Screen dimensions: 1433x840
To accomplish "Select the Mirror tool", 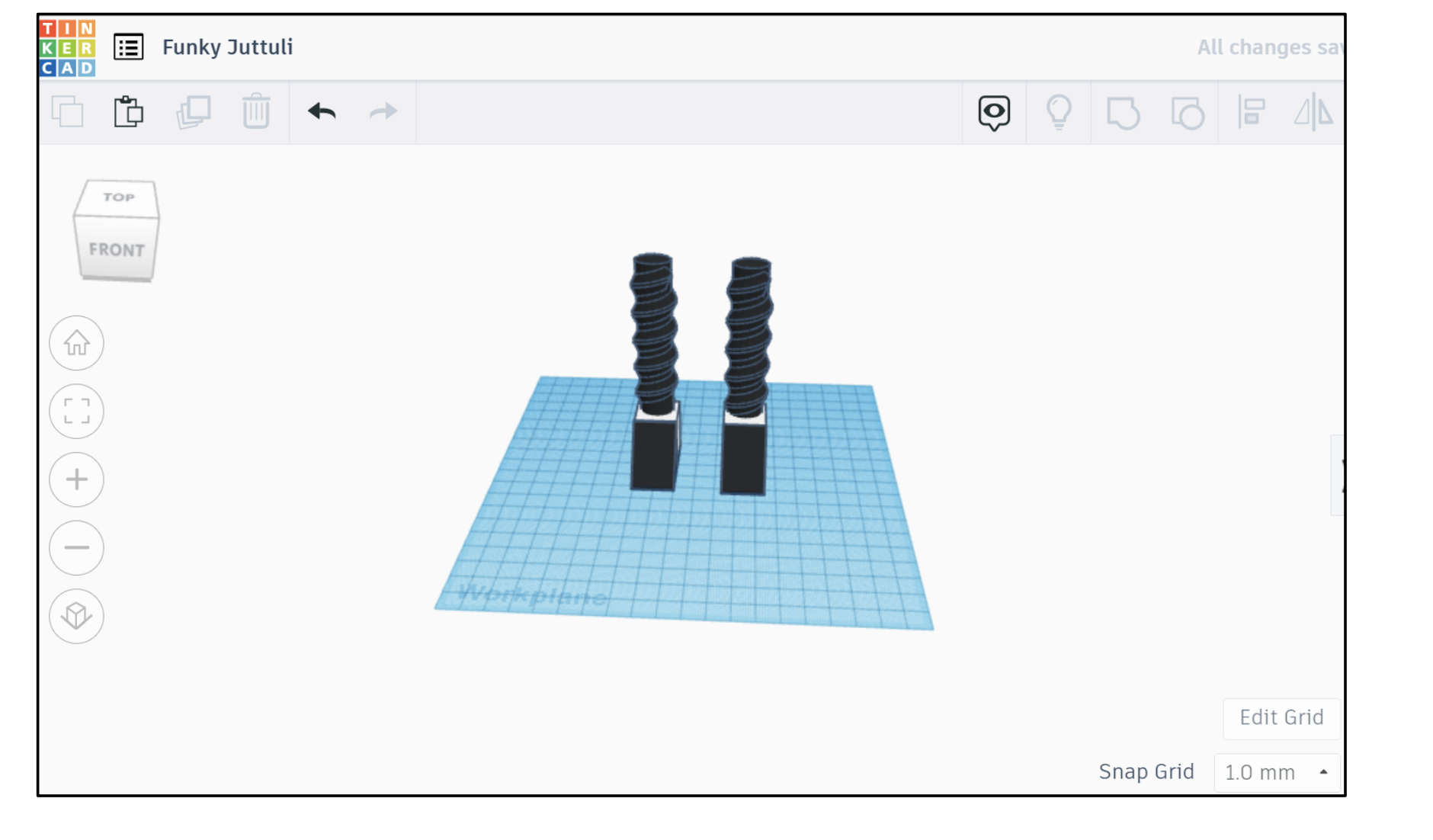I will [x=1313, y=112].
